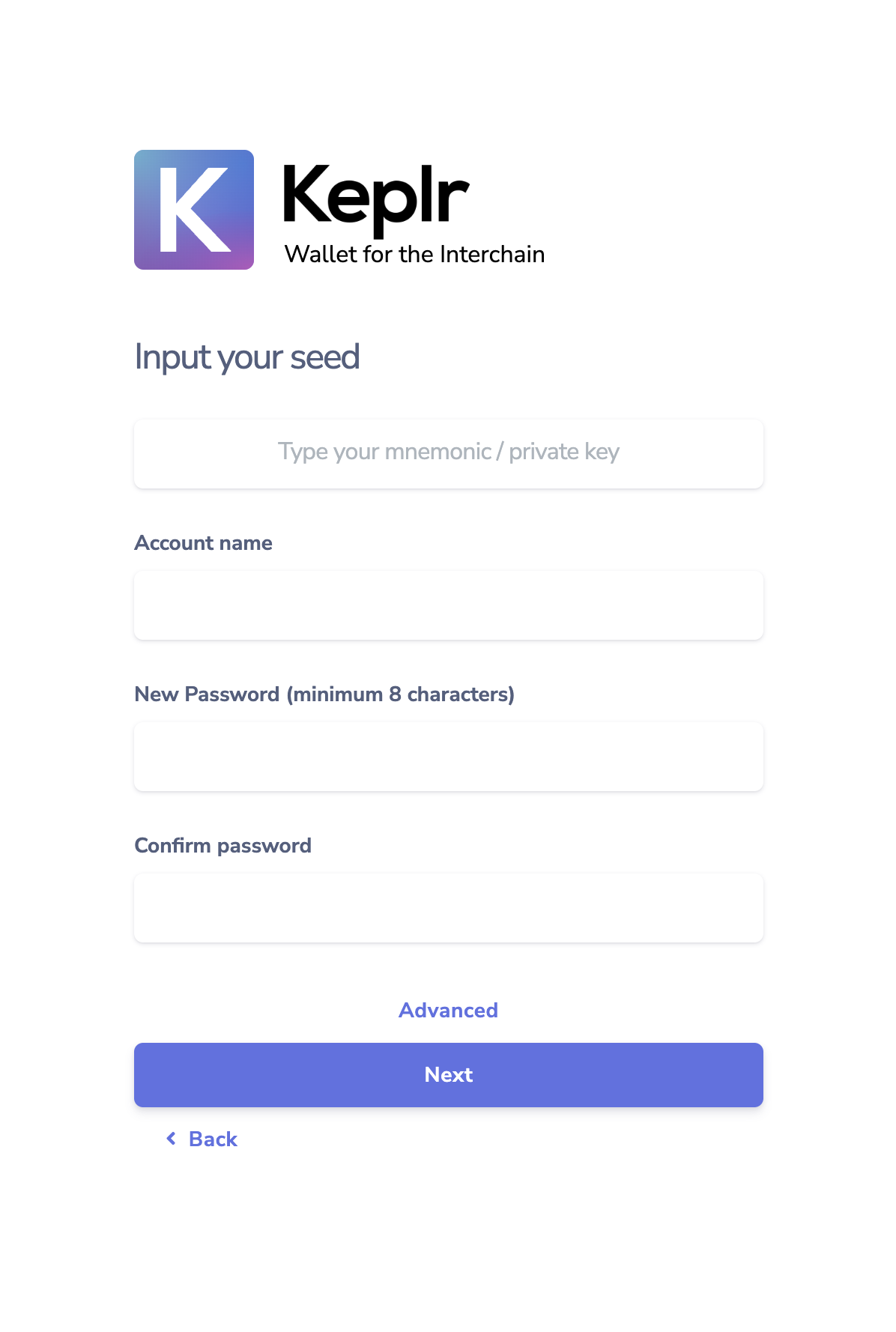Focus the Account name input field
Screen dimensions: 896x1332
(x=449, y=605)
